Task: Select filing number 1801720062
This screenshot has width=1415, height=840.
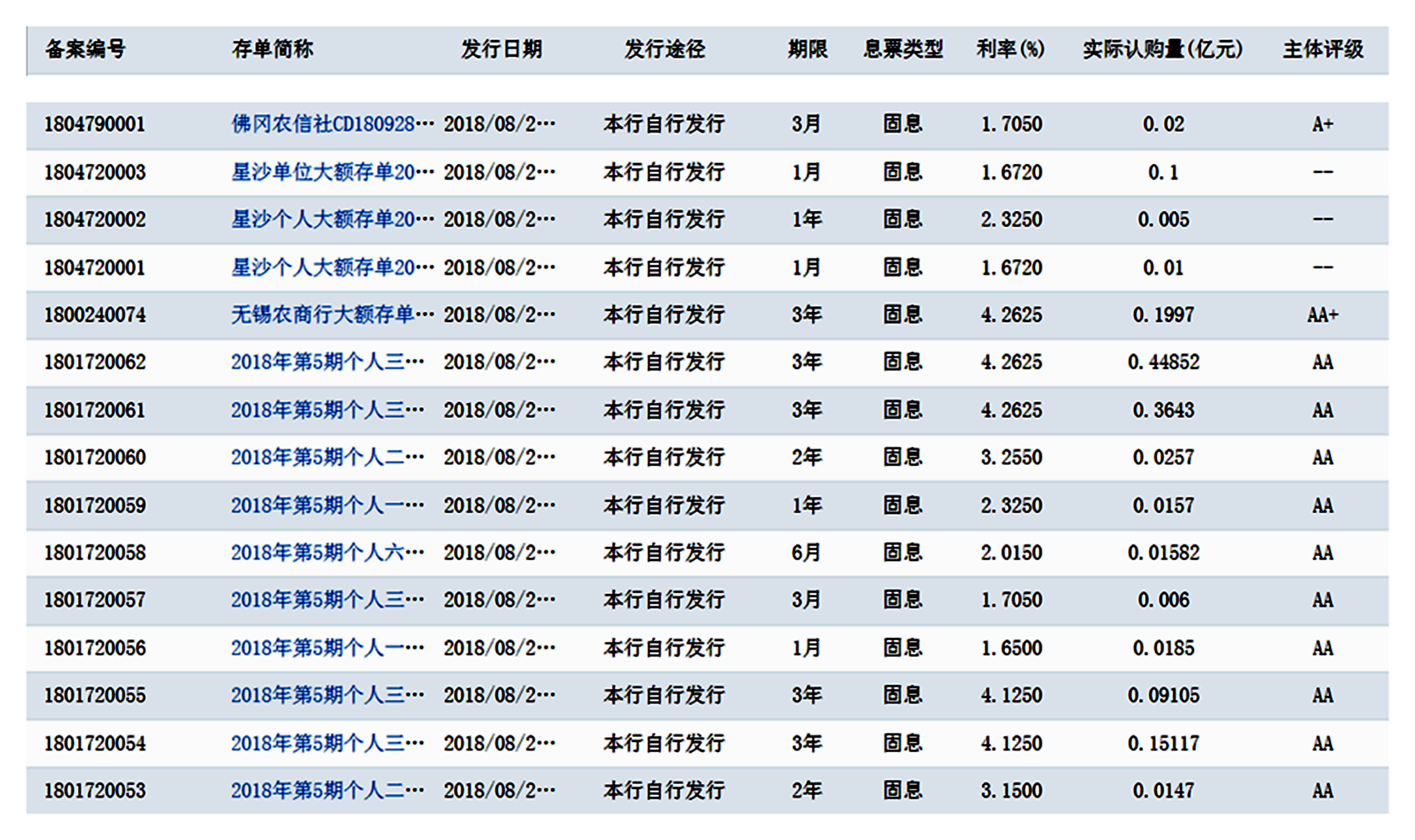Action: click(x=95, y=362)
